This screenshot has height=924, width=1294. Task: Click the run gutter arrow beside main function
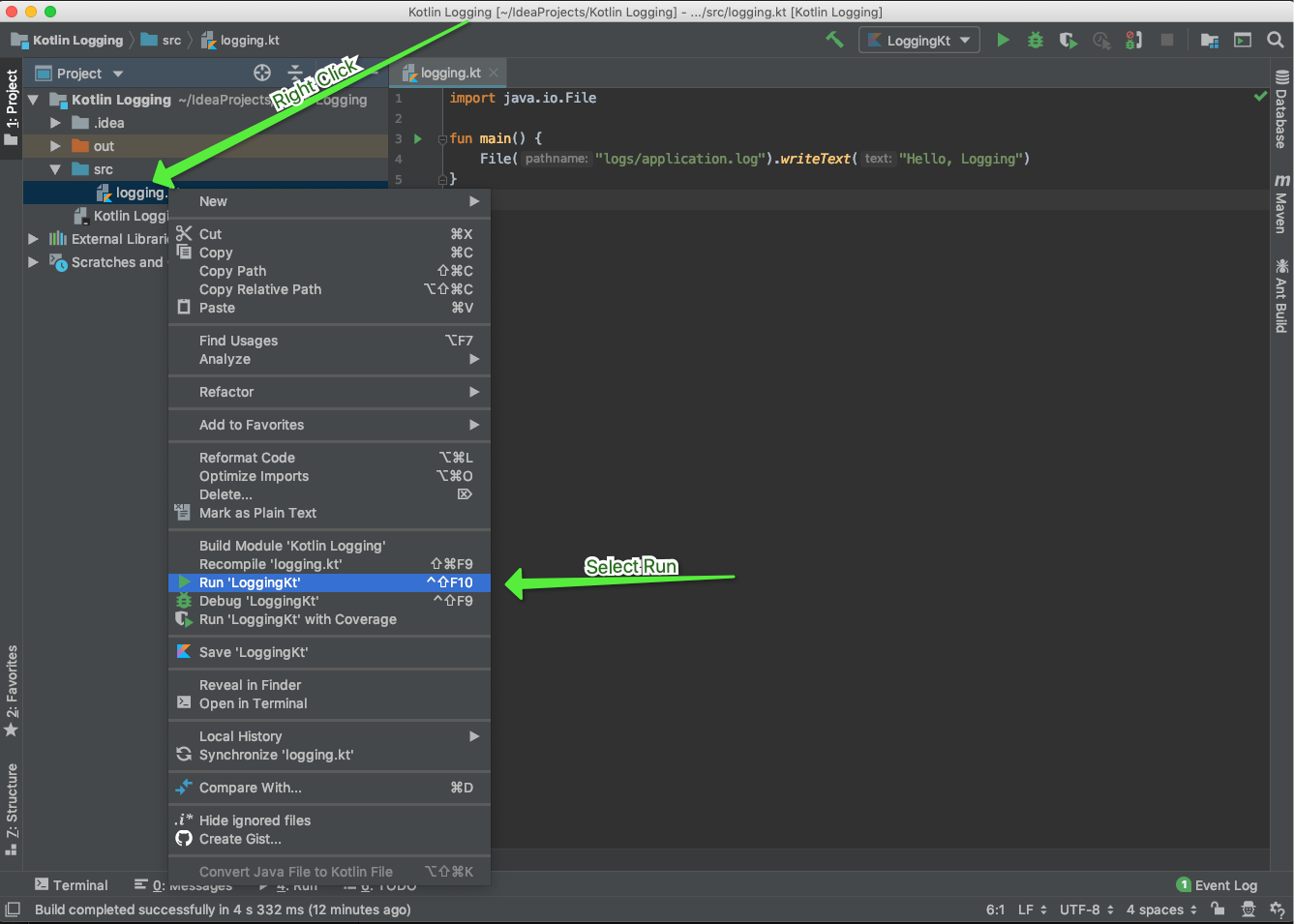click(418, 138)
